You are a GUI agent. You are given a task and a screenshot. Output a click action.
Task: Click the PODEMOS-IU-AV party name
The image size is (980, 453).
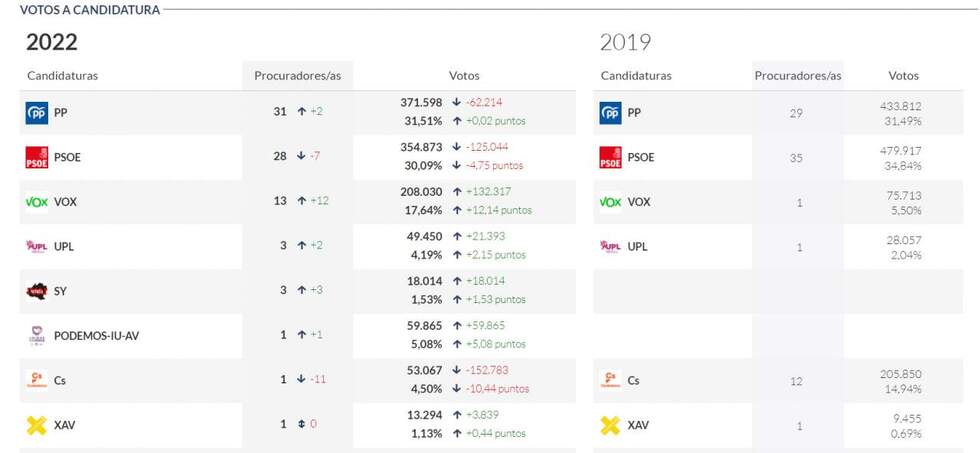coord(96,336)
